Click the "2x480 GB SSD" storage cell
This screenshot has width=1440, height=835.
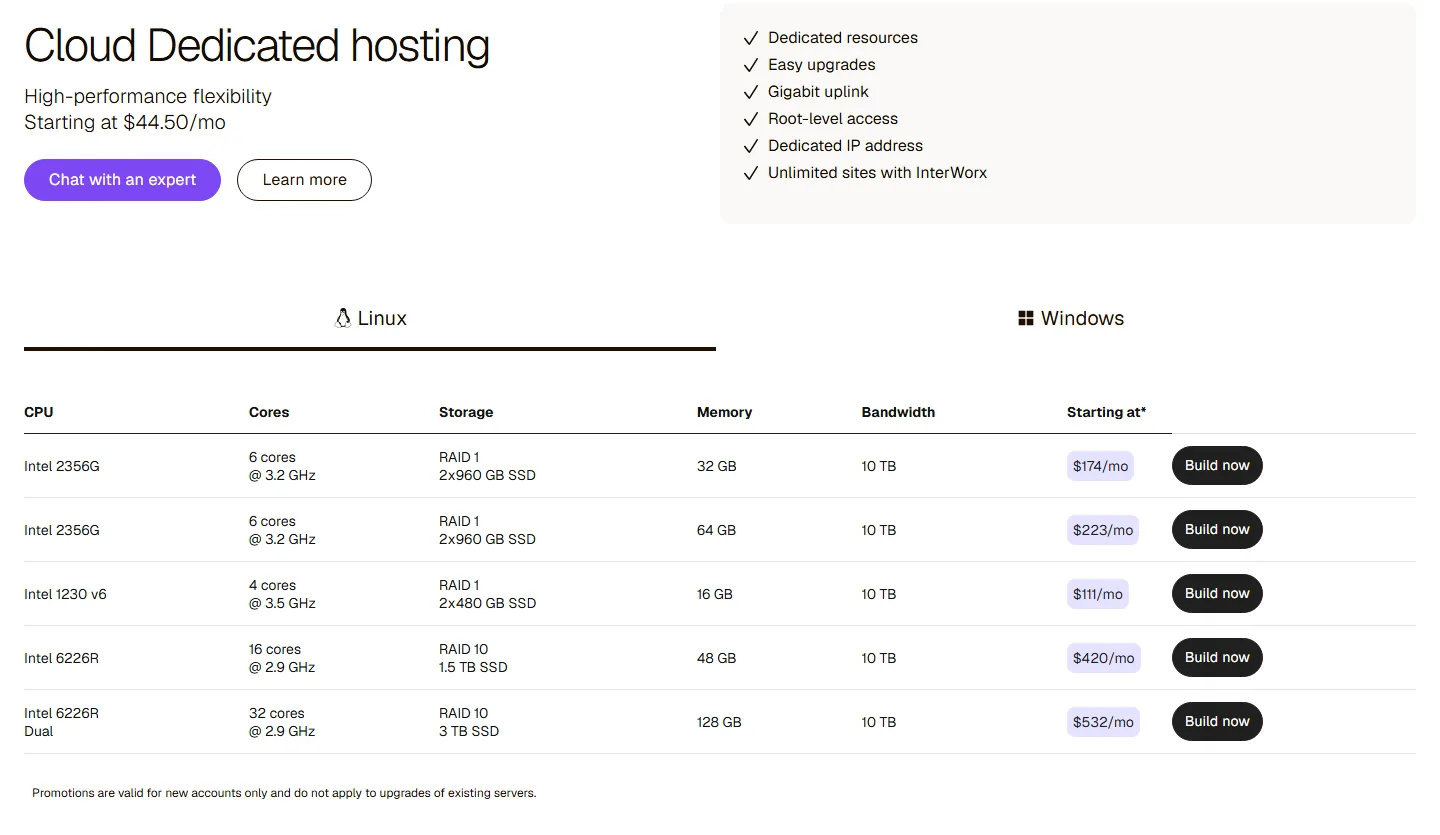(487, 603)
